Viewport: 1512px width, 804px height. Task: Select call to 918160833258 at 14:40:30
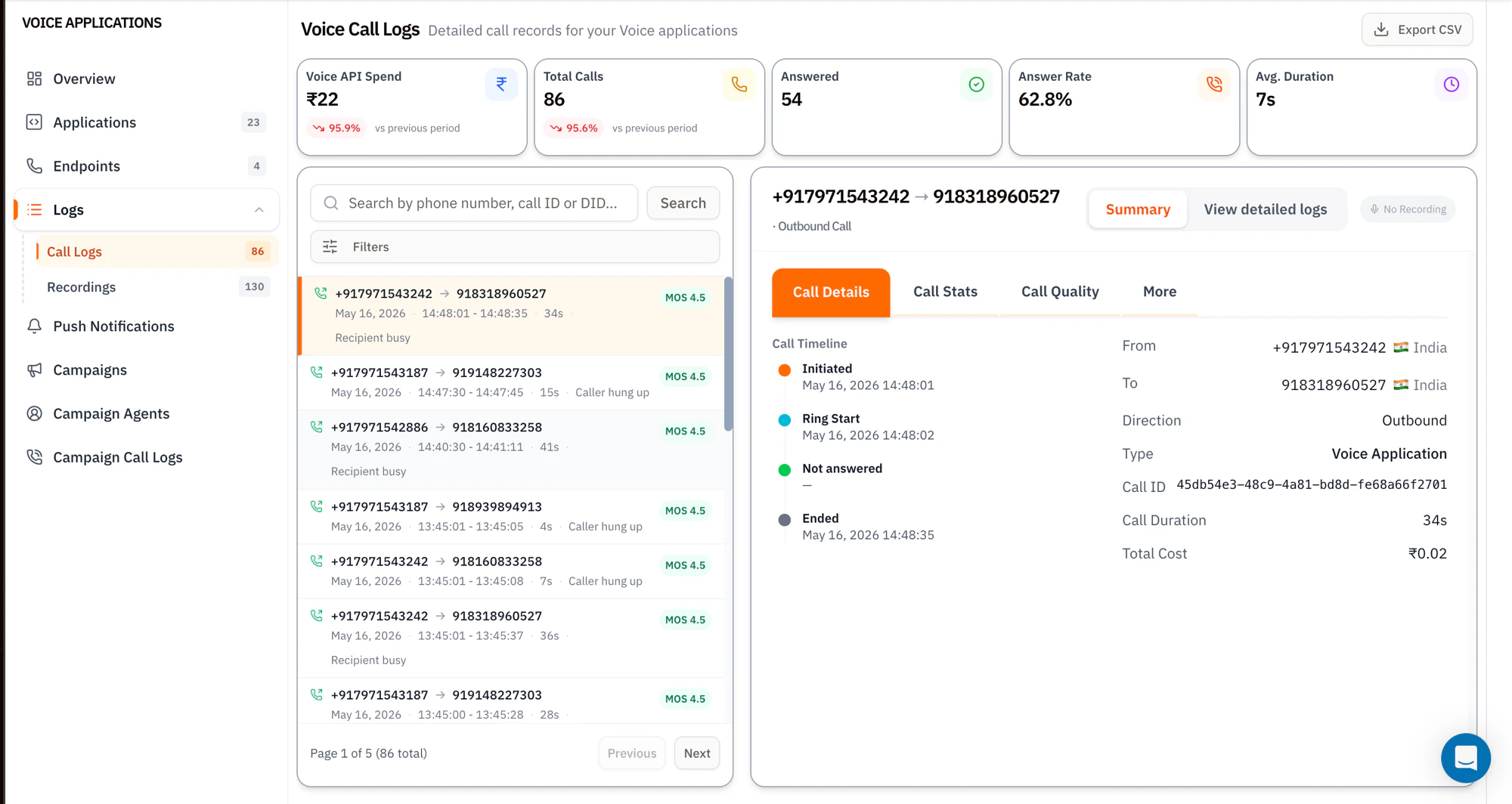pyautogui.click(x=512, y=450)
